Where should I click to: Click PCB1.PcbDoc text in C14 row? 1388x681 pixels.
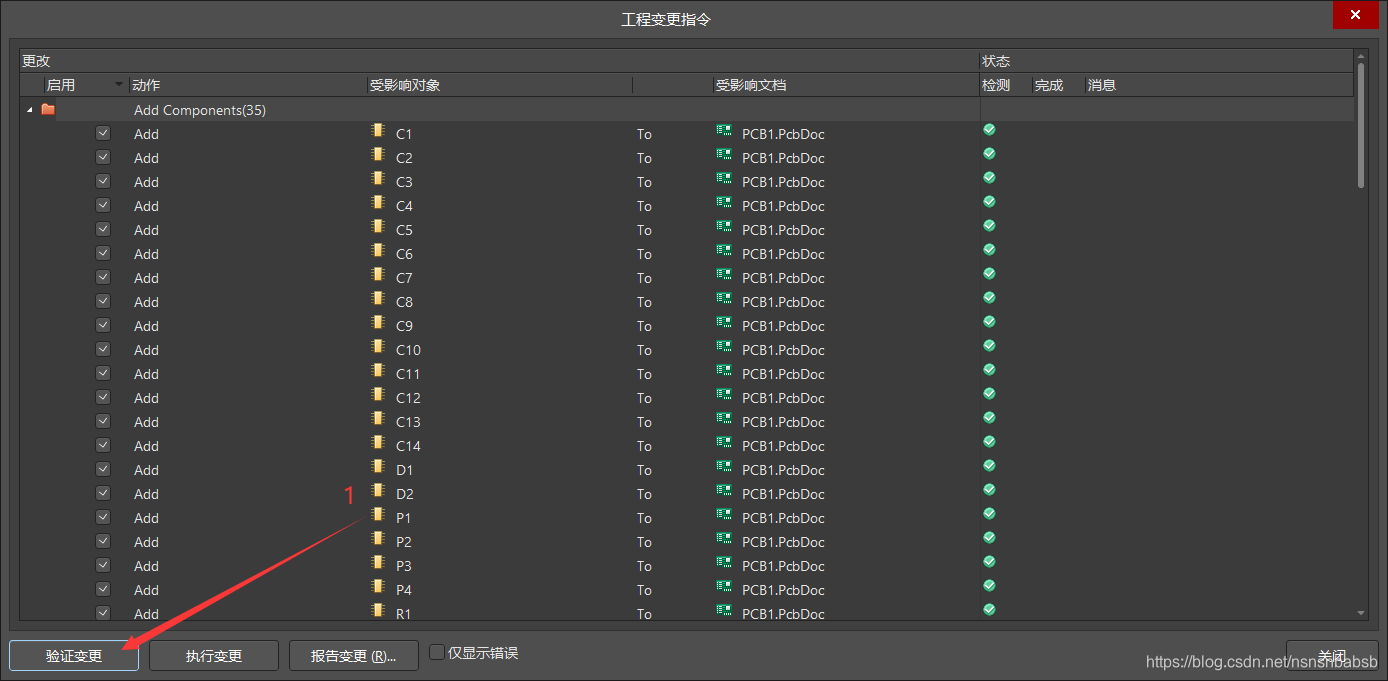pos(783,446)
